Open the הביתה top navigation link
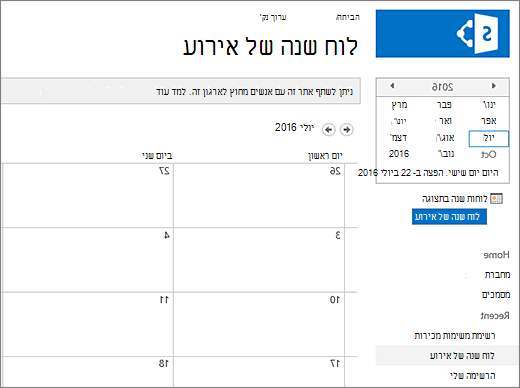 [x=348, y=17]
